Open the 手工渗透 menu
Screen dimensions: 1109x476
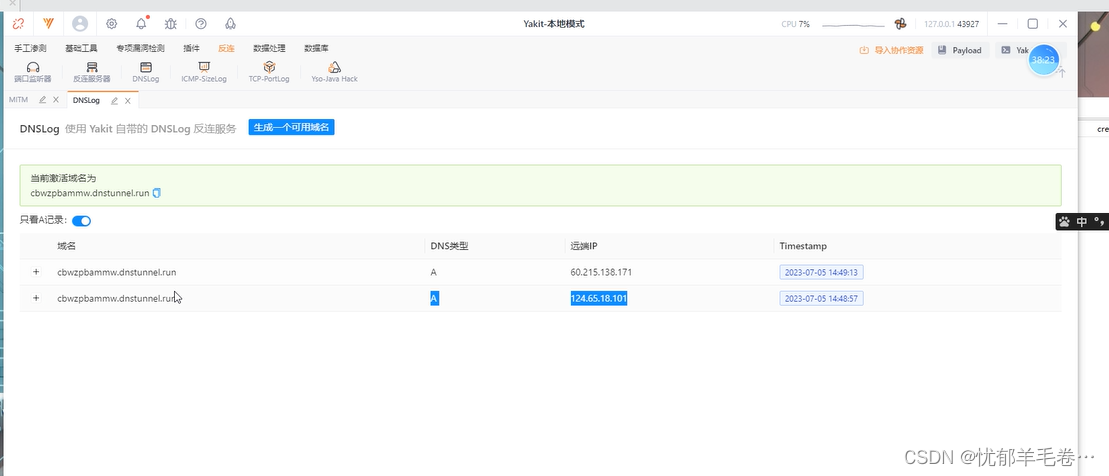[x=30, y=49]
